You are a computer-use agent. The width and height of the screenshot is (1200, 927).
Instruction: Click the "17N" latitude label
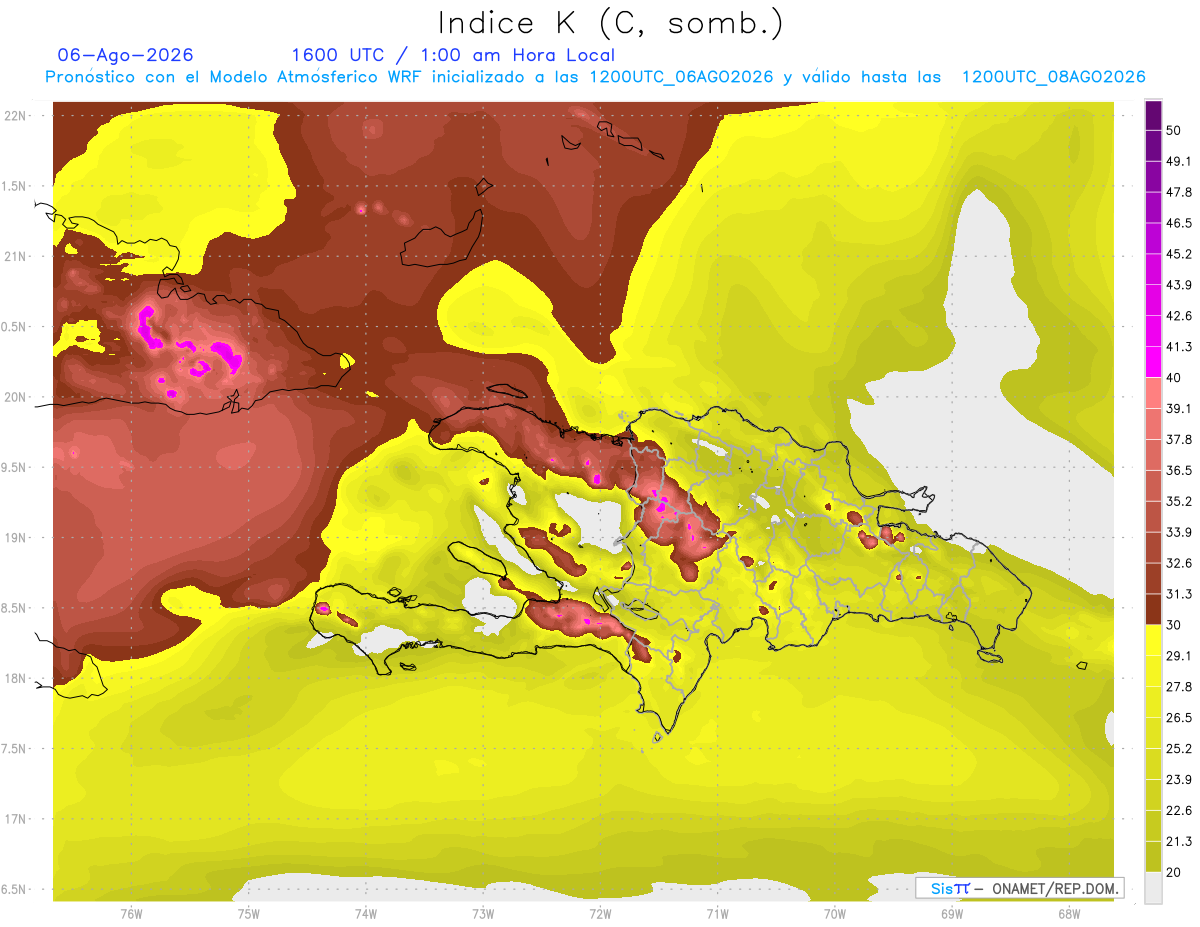16,819
